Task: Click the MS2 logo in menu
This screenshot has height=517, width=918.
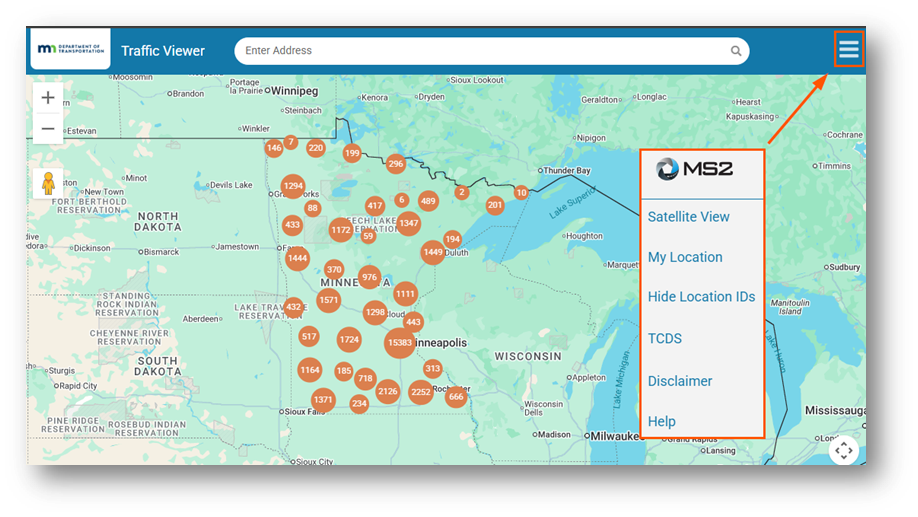Action: (695, 169)
